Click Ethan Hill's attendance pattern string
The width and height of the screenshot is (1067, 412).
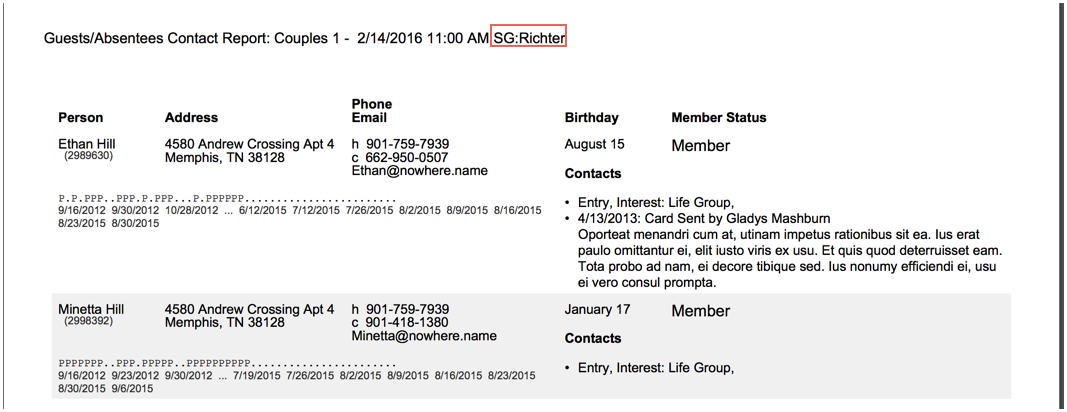point(227,199)
